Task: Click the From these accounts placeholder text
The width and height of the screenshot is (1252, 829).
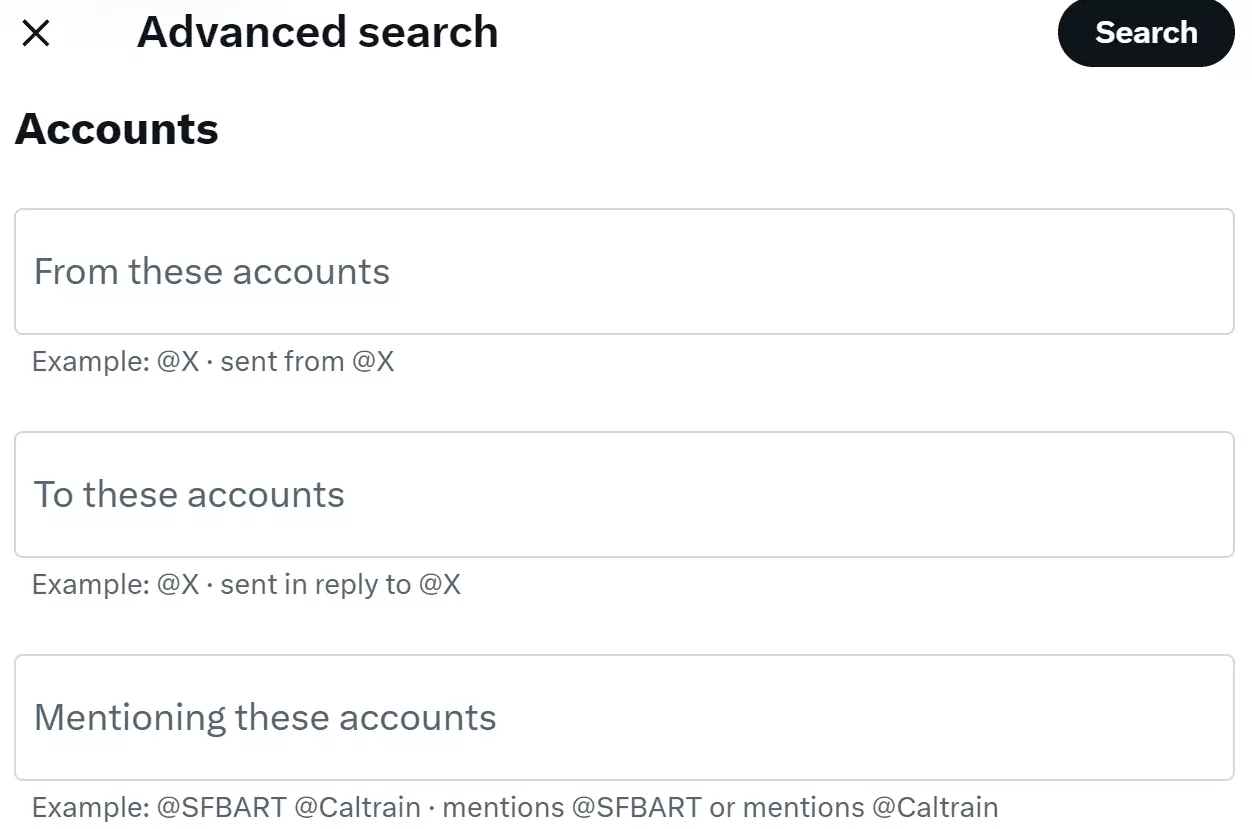Action: pyautogui.click(x=211, y=271)
